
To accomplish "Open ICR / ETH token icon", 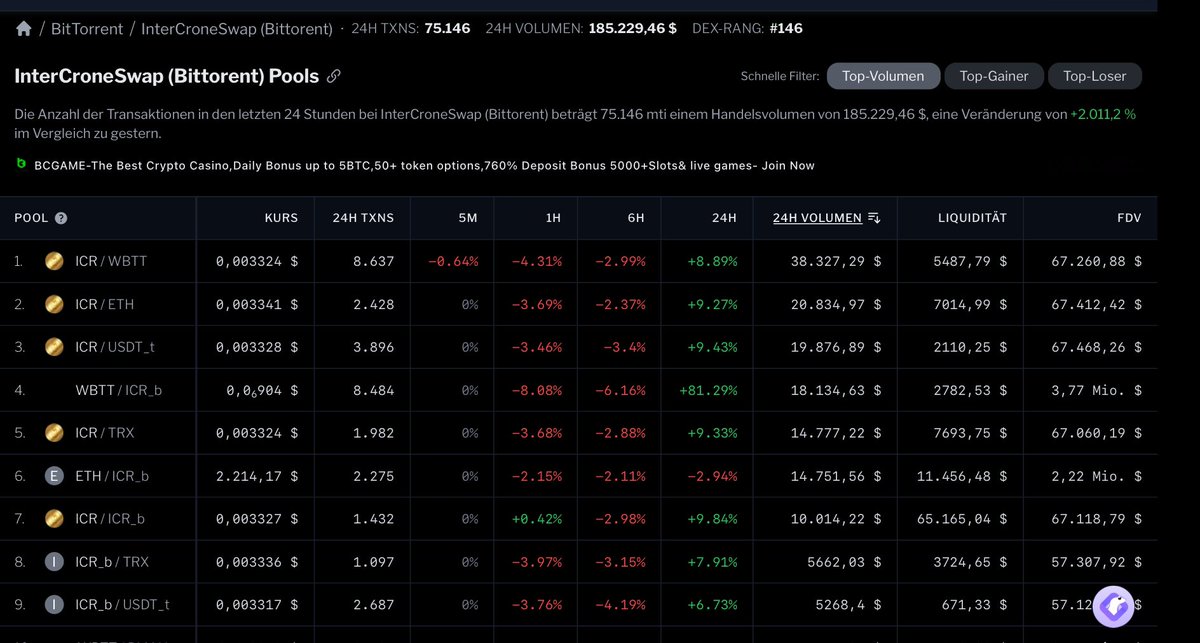I will (55, 304).
